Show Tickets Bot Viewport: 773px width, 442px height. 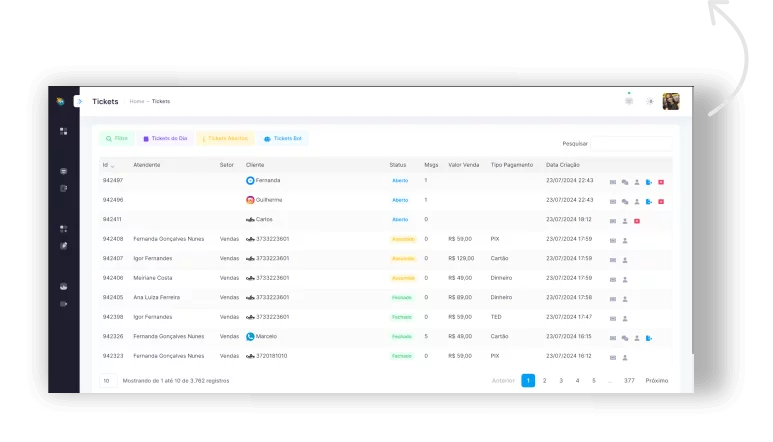pos(283,138)
